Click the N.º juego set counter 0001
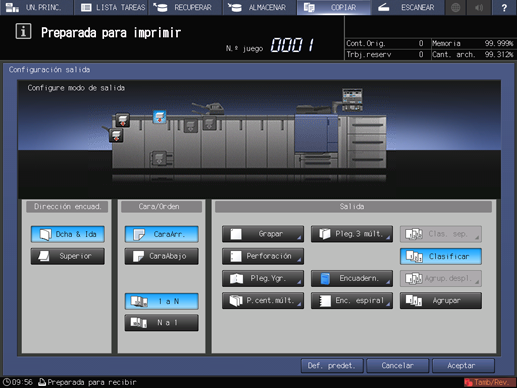The height and width of the screenshot is (388, 517). tap(292, 45)
